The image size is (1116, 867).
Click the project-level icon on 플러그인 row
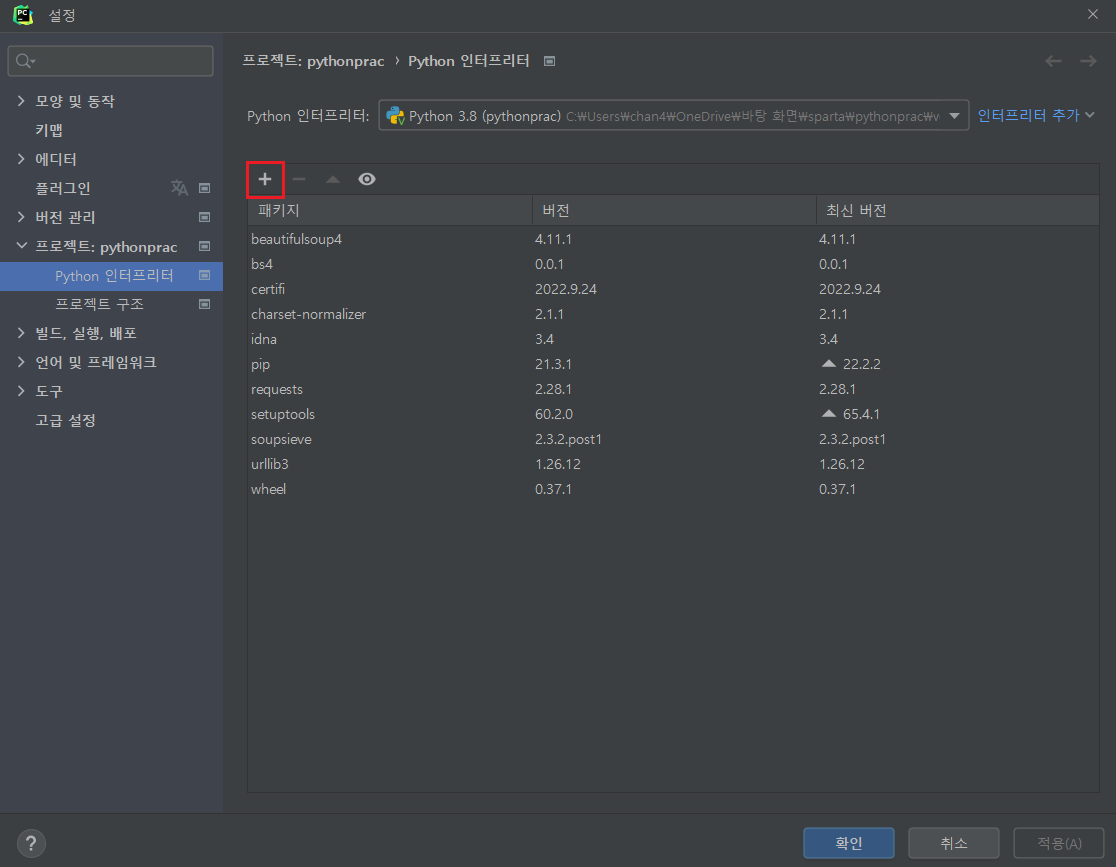[x=204, y=188]
